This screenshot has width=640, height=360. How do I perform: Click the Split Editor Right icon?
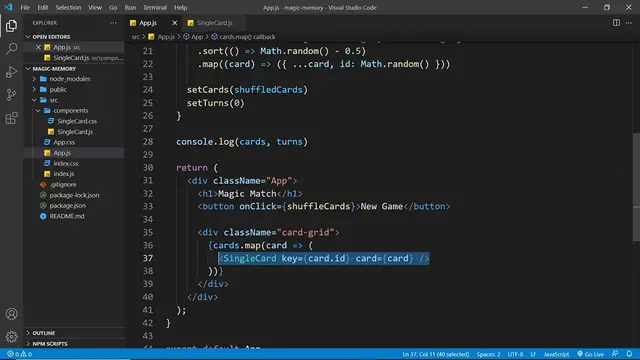tap(616, 23)
